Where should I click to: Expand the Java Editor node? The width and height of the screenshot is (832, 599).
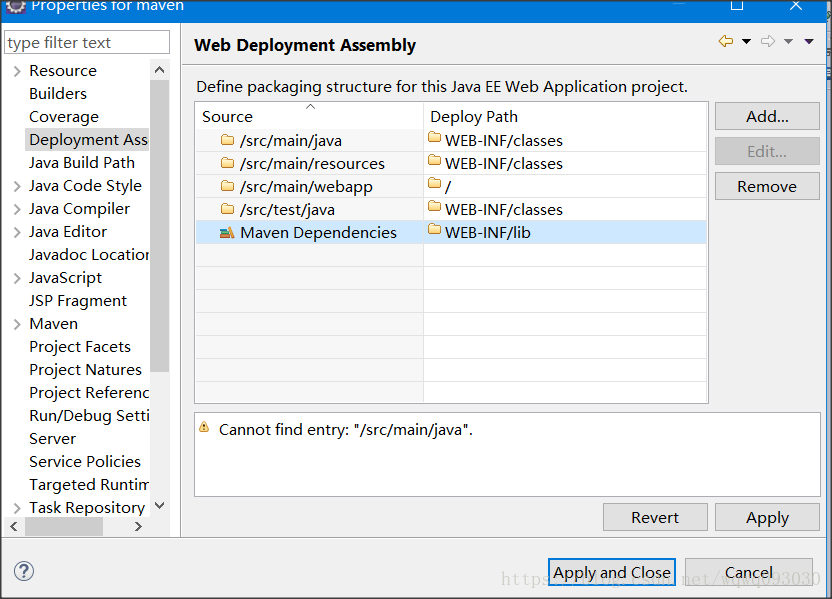(17, 232)
